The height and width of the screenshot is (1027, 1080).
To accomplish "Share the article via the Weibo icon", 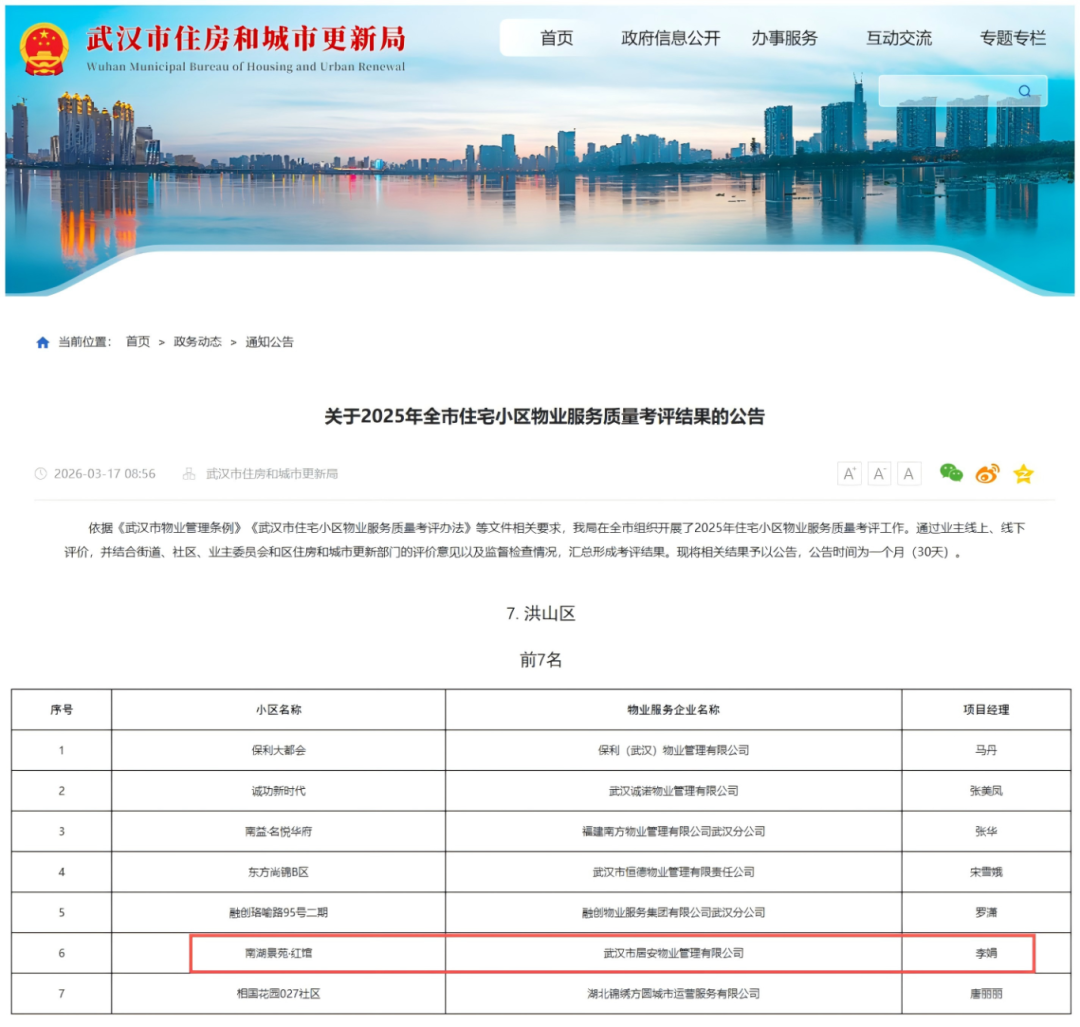I will 987,473.
